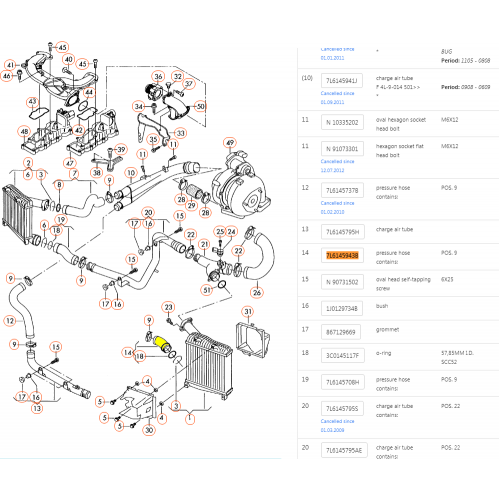
Task: Click 'hexagon socket flat head bolt' text
Action: point(399,151)
